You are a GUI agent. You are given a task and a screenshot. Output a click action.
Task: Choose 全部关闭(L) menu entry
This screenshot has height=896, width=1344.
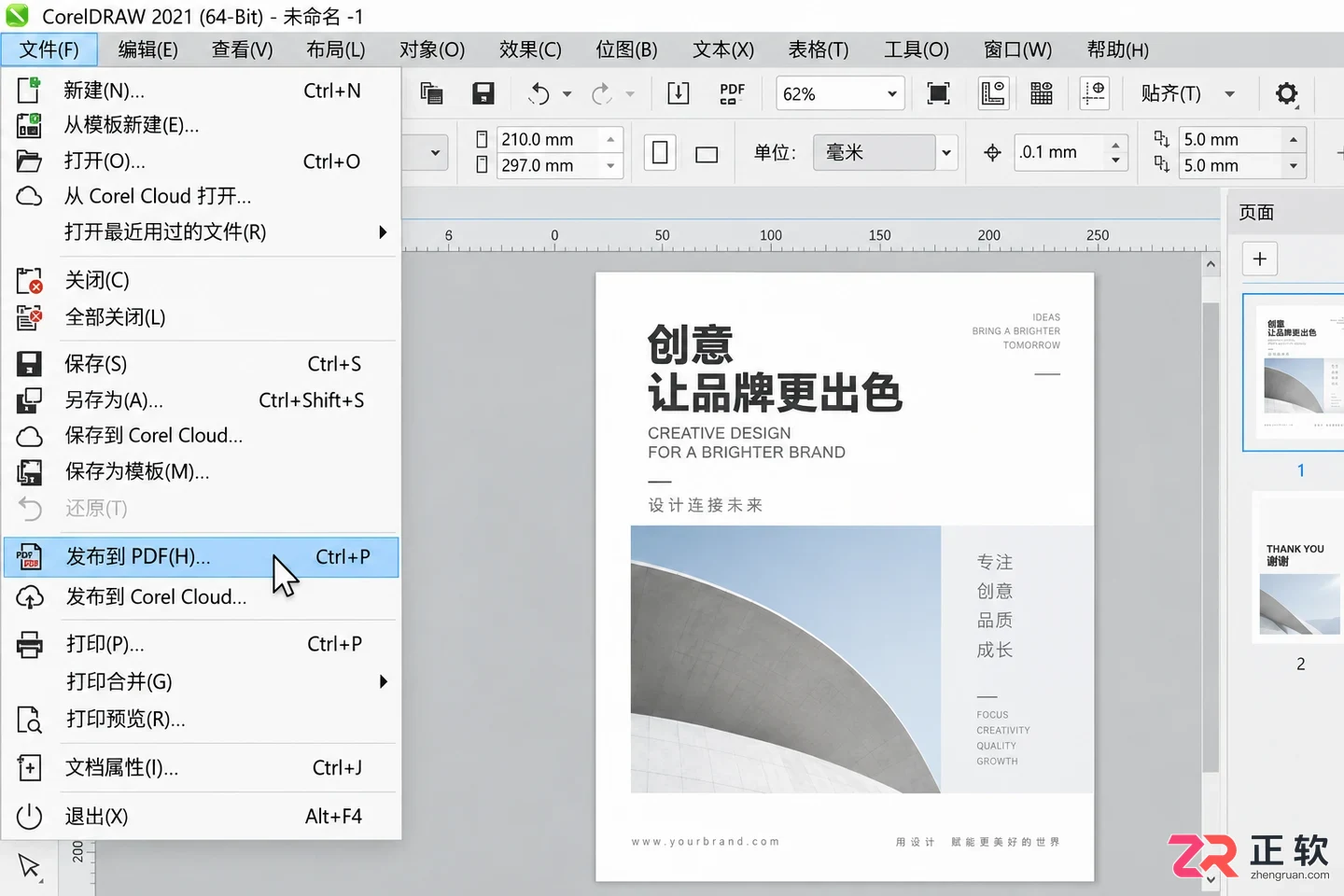coord(201,317)
